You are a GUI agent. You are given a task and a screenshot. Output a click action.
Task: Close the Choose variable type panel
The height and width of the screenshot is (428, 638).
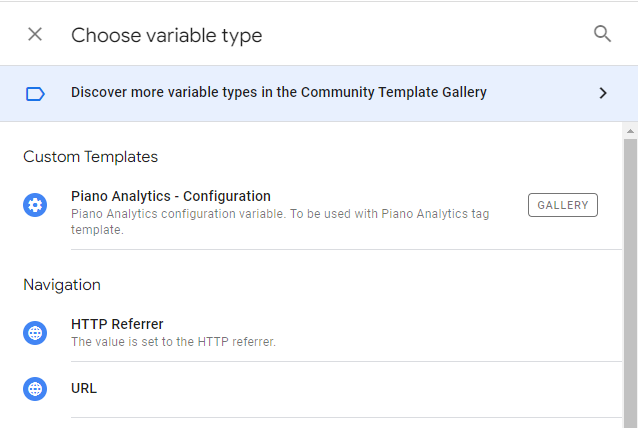35,35
